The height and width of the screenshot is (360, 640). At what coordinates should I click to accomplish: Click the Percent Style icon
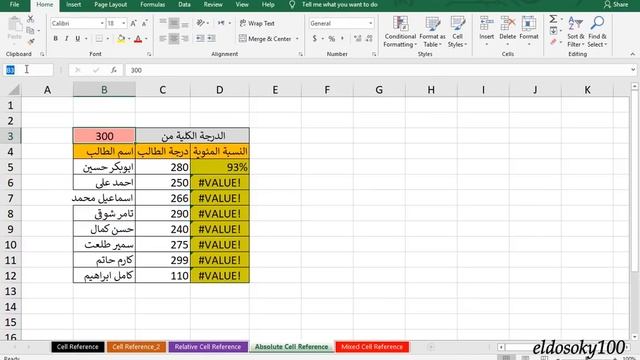[331, 38]
